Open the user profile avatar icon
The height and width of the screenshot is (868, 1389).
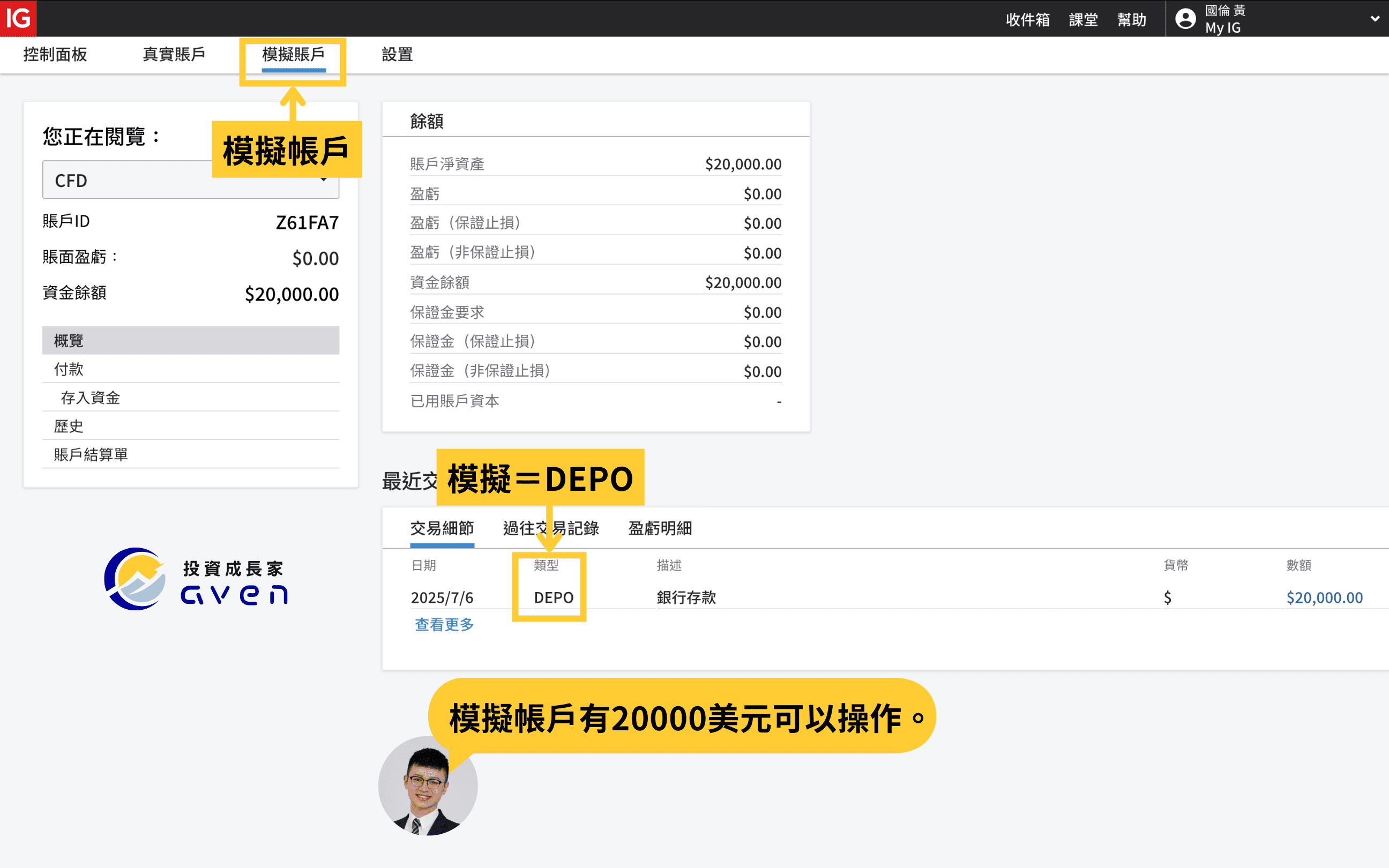pyautogui.click(x=1185, y=19)
